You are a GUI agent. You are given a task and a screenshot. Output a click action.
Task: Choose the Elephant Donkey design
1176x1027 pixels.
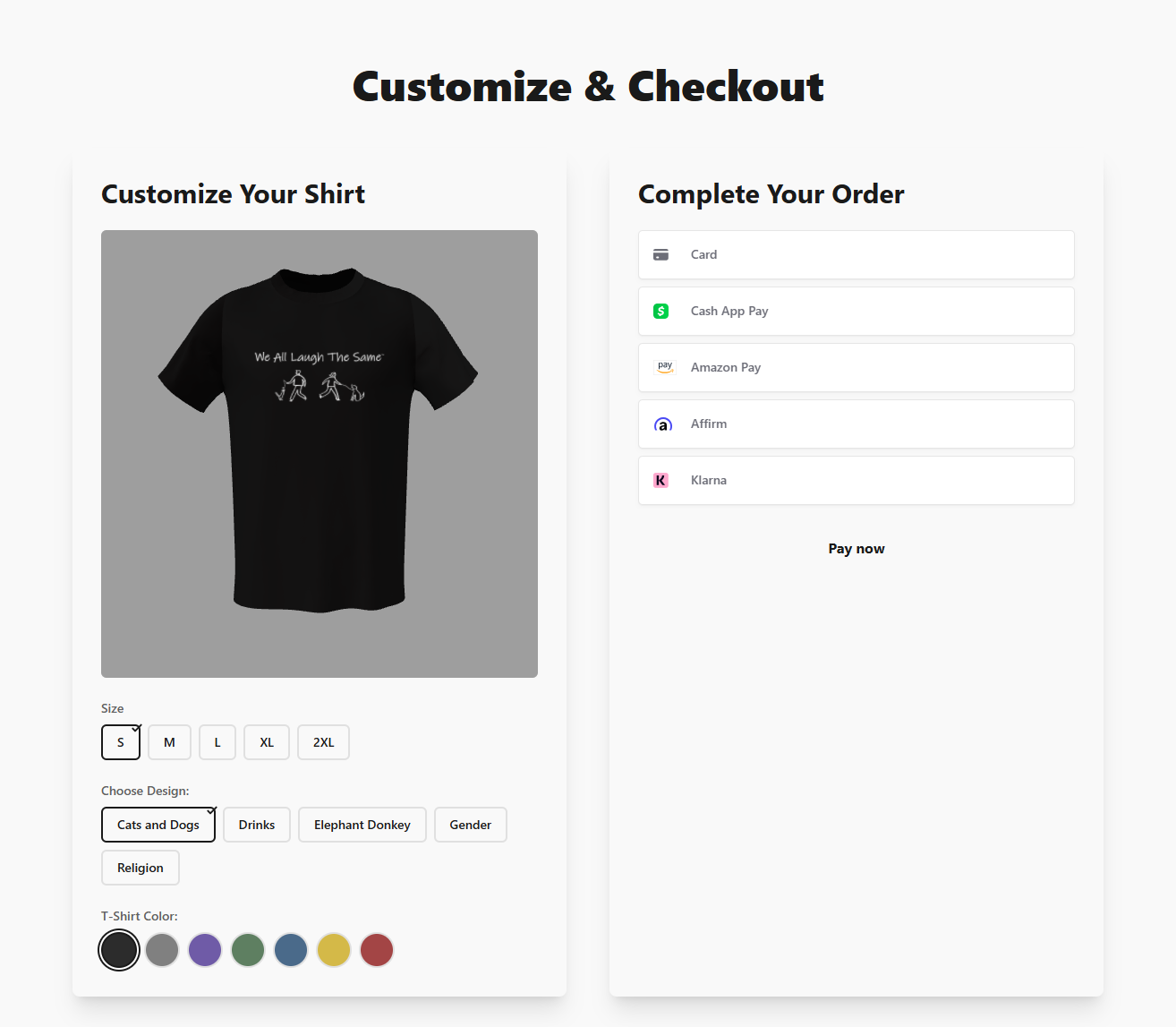[362, 825]
